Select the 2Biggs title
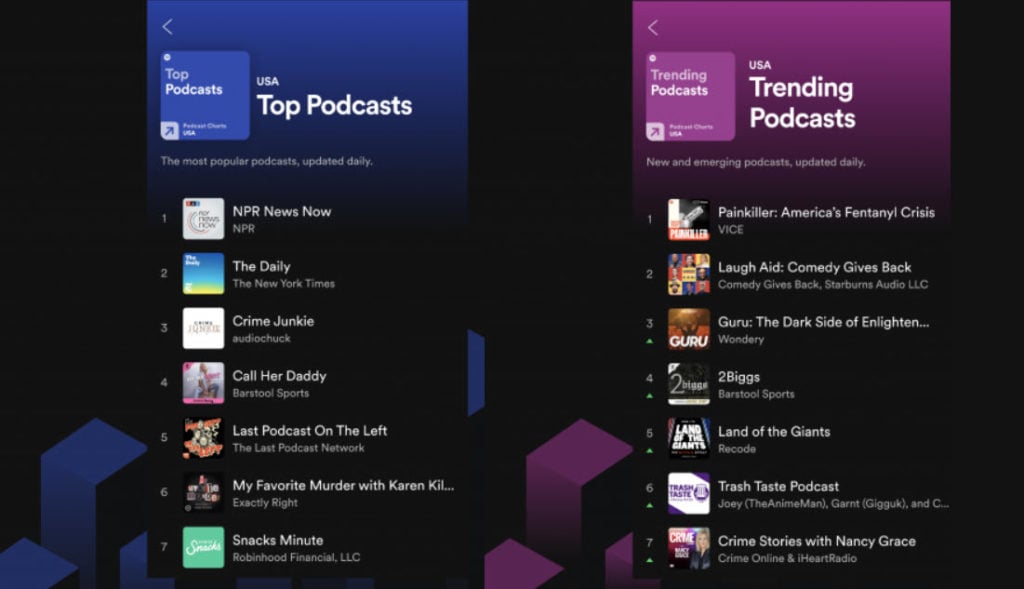 pos(739,377)
